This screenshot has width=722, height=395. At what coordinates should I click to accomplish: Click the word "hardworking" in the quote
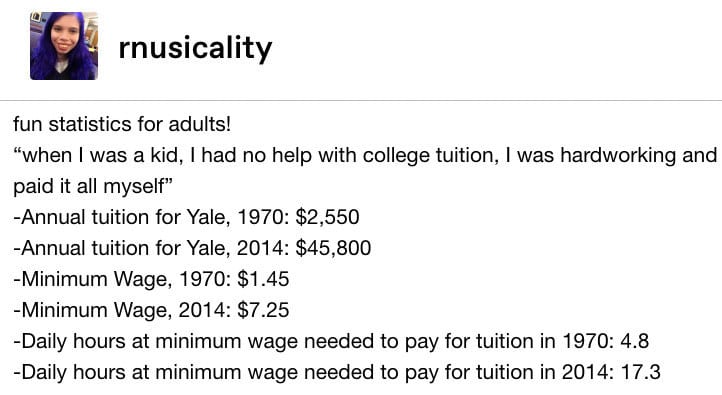pyautogui.click(x=618, y=156)
